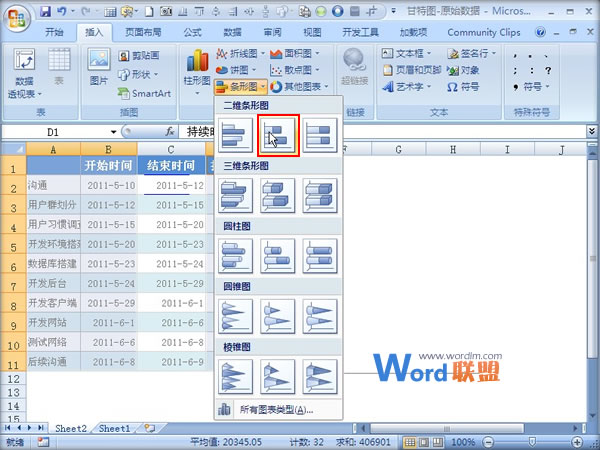Switch to Normal view in status bar
The image size is (600, 450).
pos(409,443)
